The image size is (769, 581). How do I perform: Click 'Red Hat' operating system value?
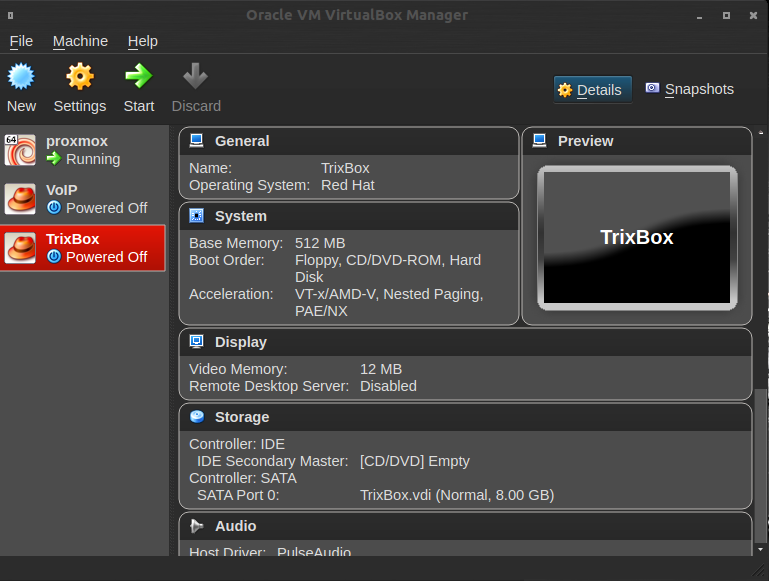(348, 185)
